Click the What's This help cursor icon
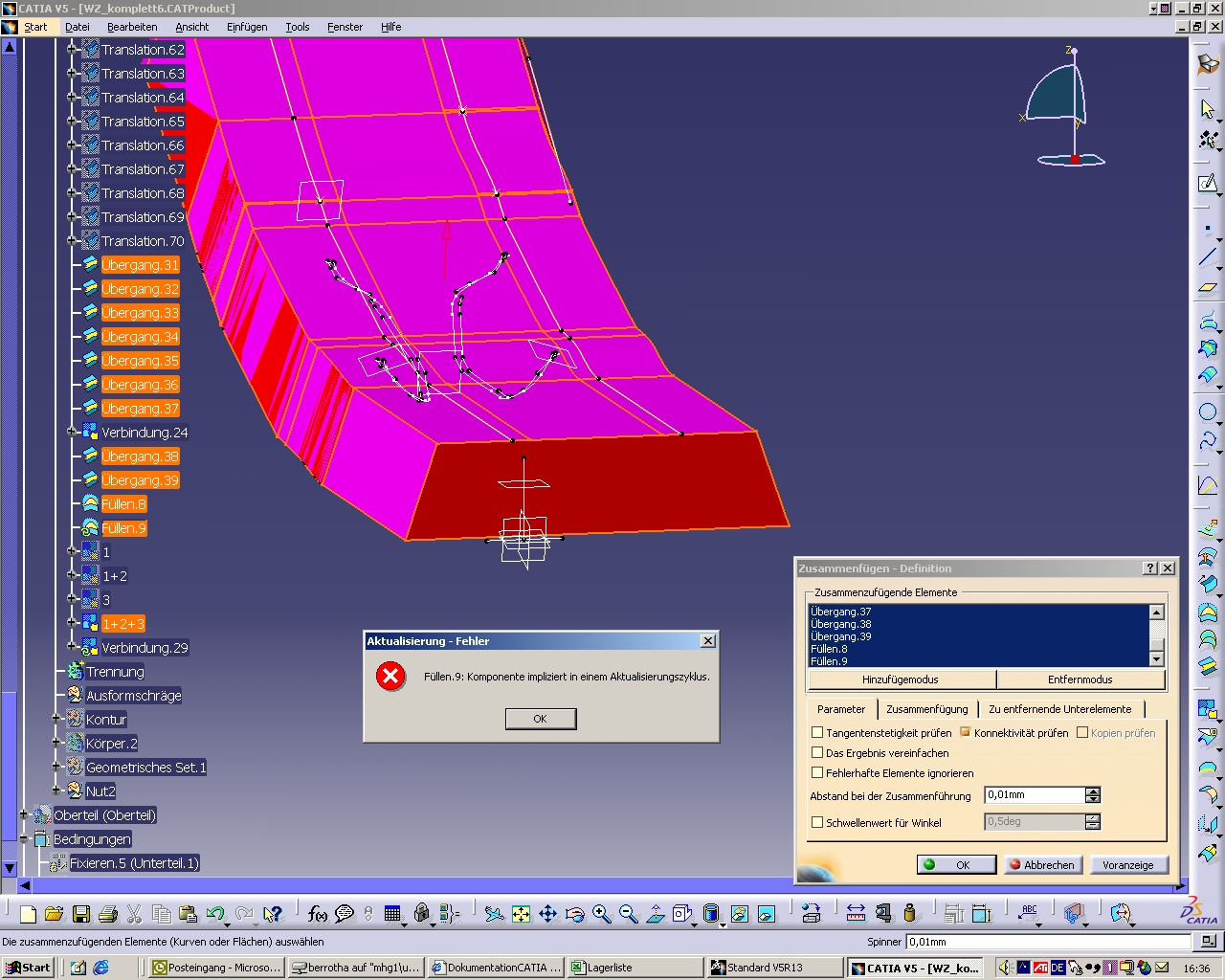Screen dimensions: 1225x980 [x=273, y=914]
